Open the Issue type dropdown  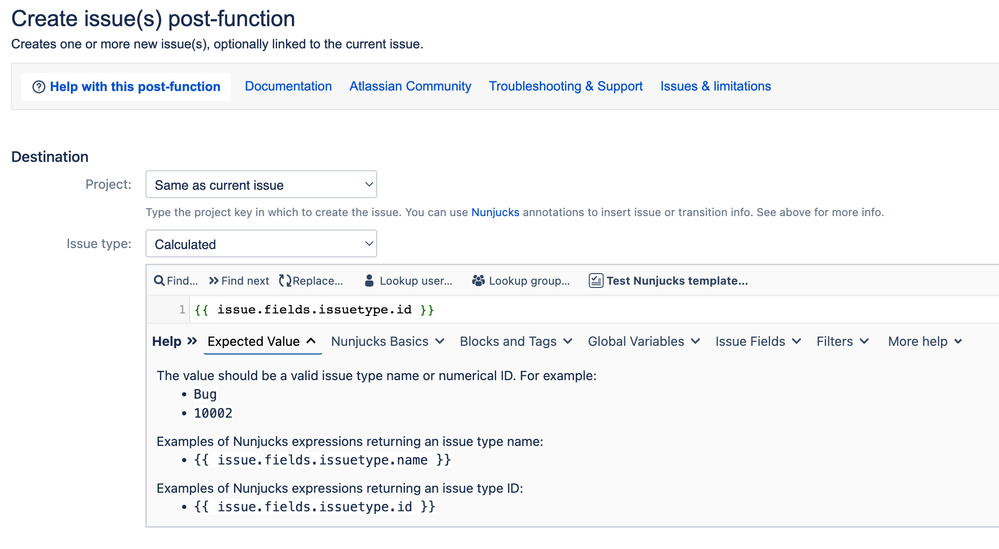tap(261, 244)
